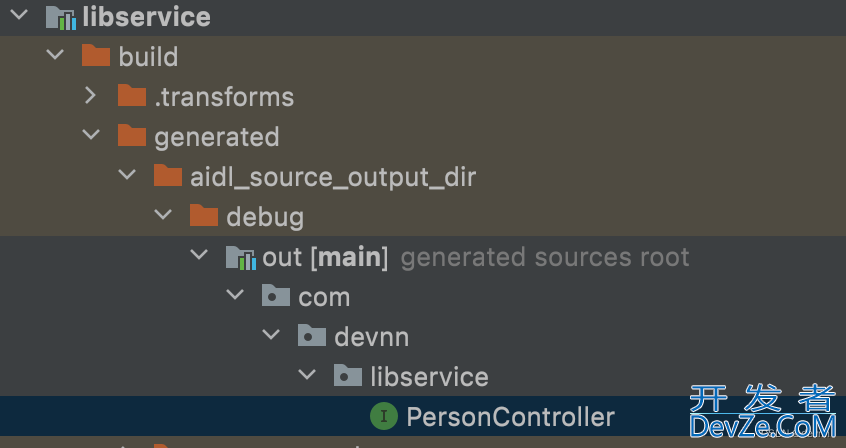The image size is (846, 448).
Task: Click the libservice module icon
Action: pos(60,17)
